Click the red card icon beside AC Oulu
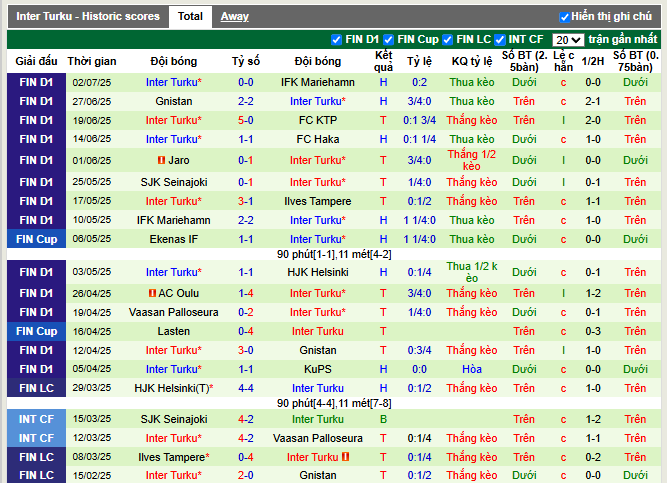Image resolution: width=667 pixels, height=483 pixels. click(x=152, y=293)
